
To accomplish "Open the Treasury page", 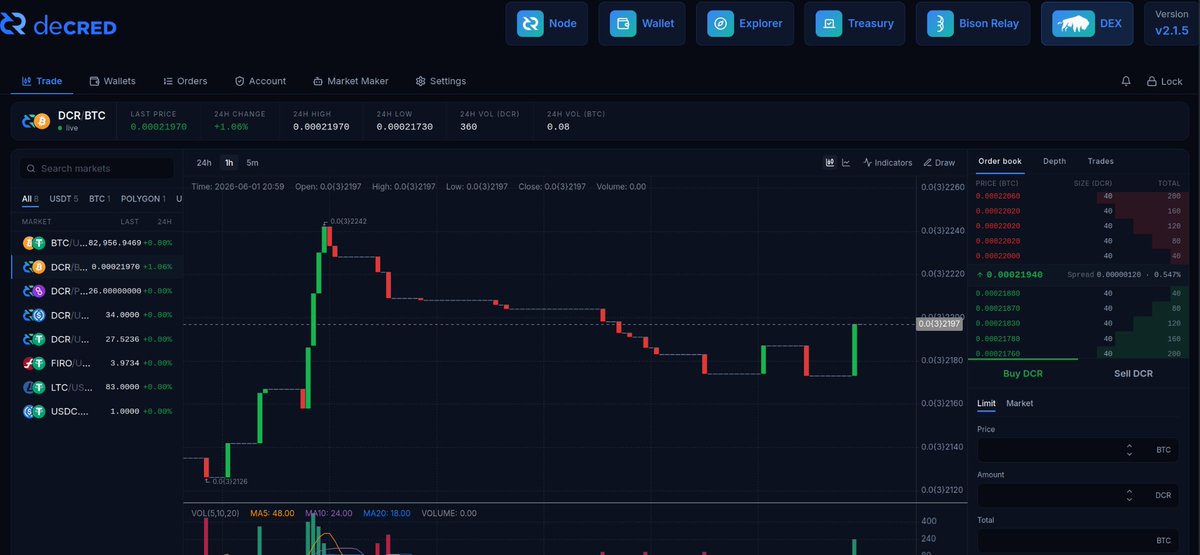I will [x=855, y=23].
